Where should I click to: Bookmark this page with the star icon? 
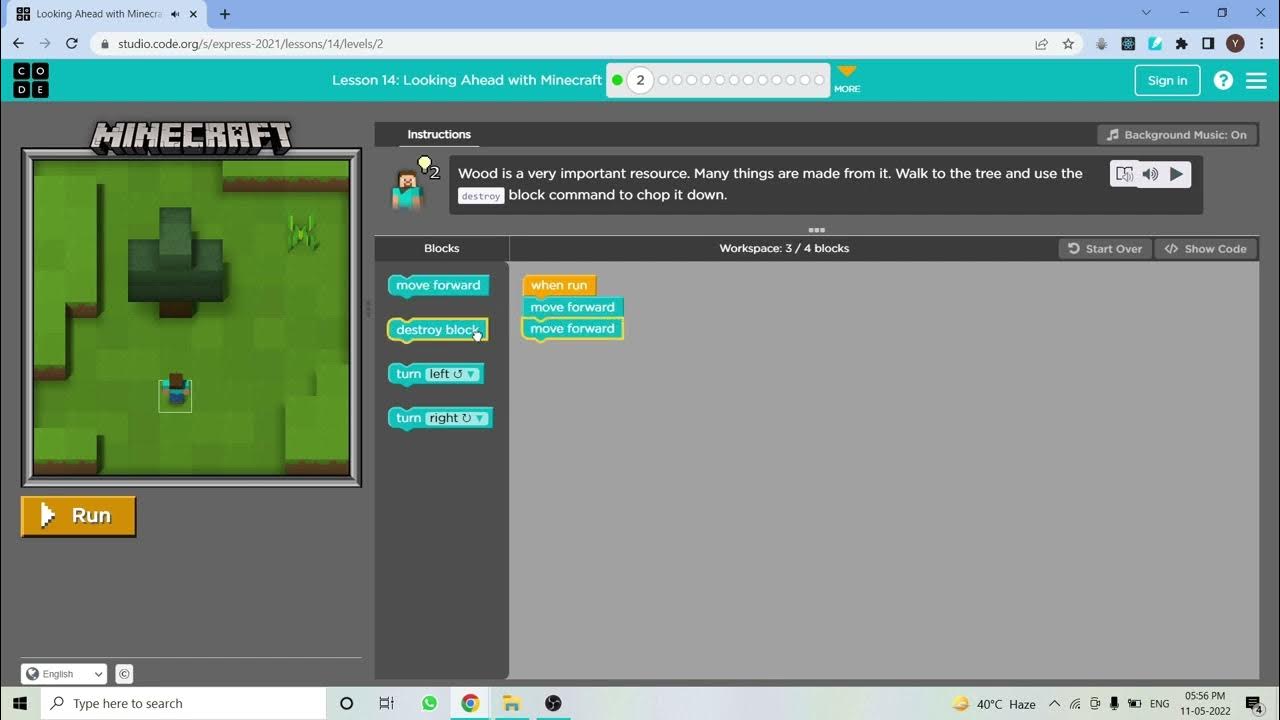(x=1068, y=44)
